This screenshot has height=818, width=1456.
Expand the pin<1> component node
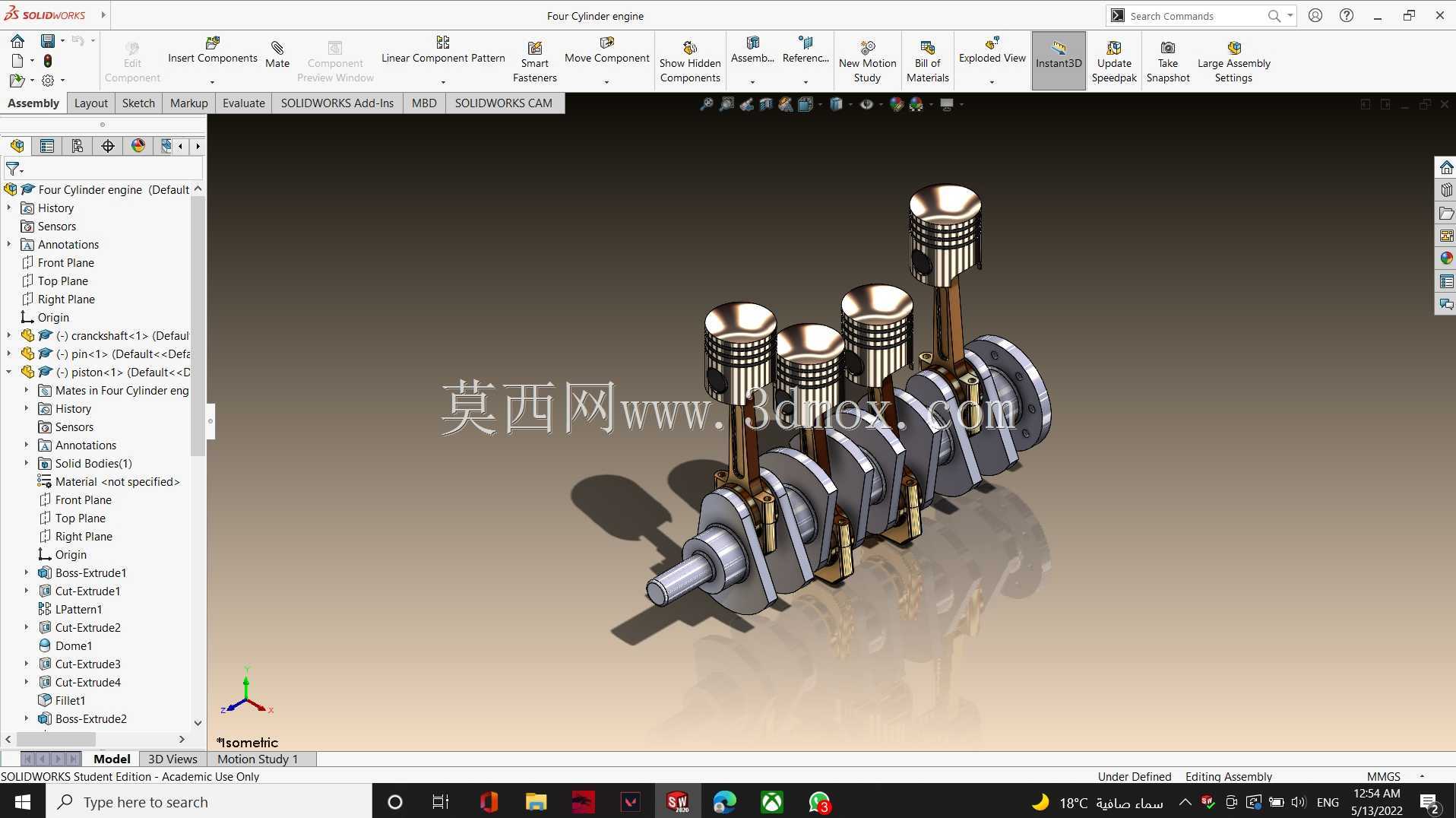point(9,354)
